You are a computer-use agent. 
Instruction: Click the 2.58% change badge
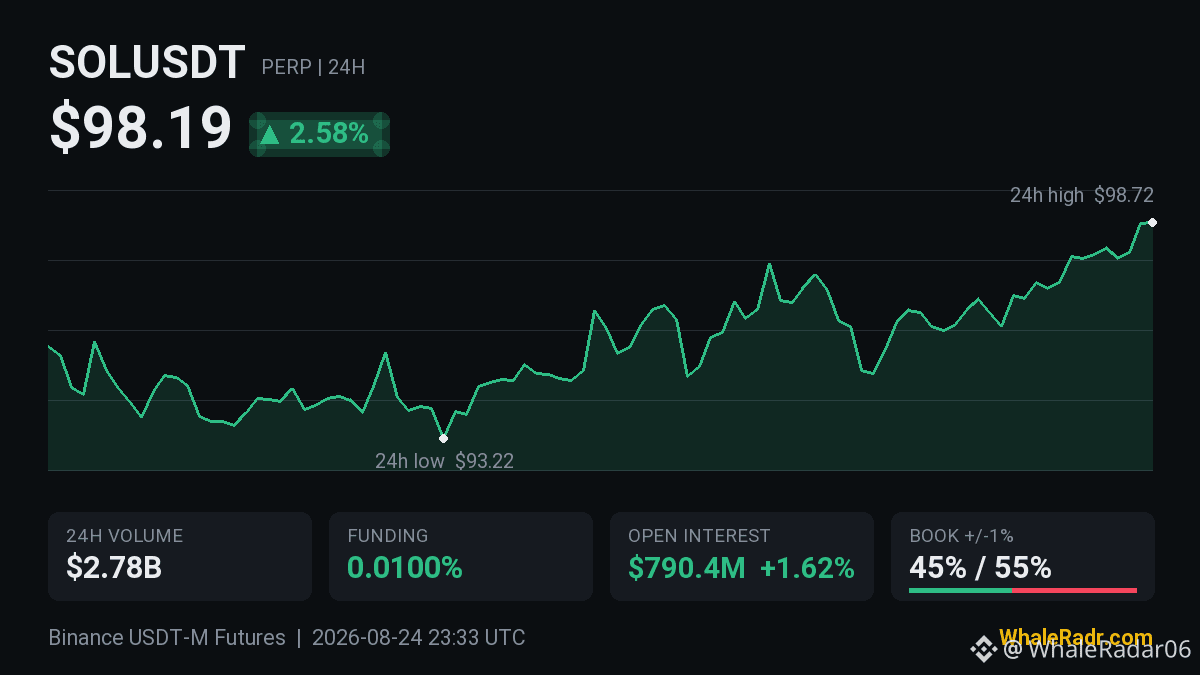pyautogui.click(x=319, y=134)
